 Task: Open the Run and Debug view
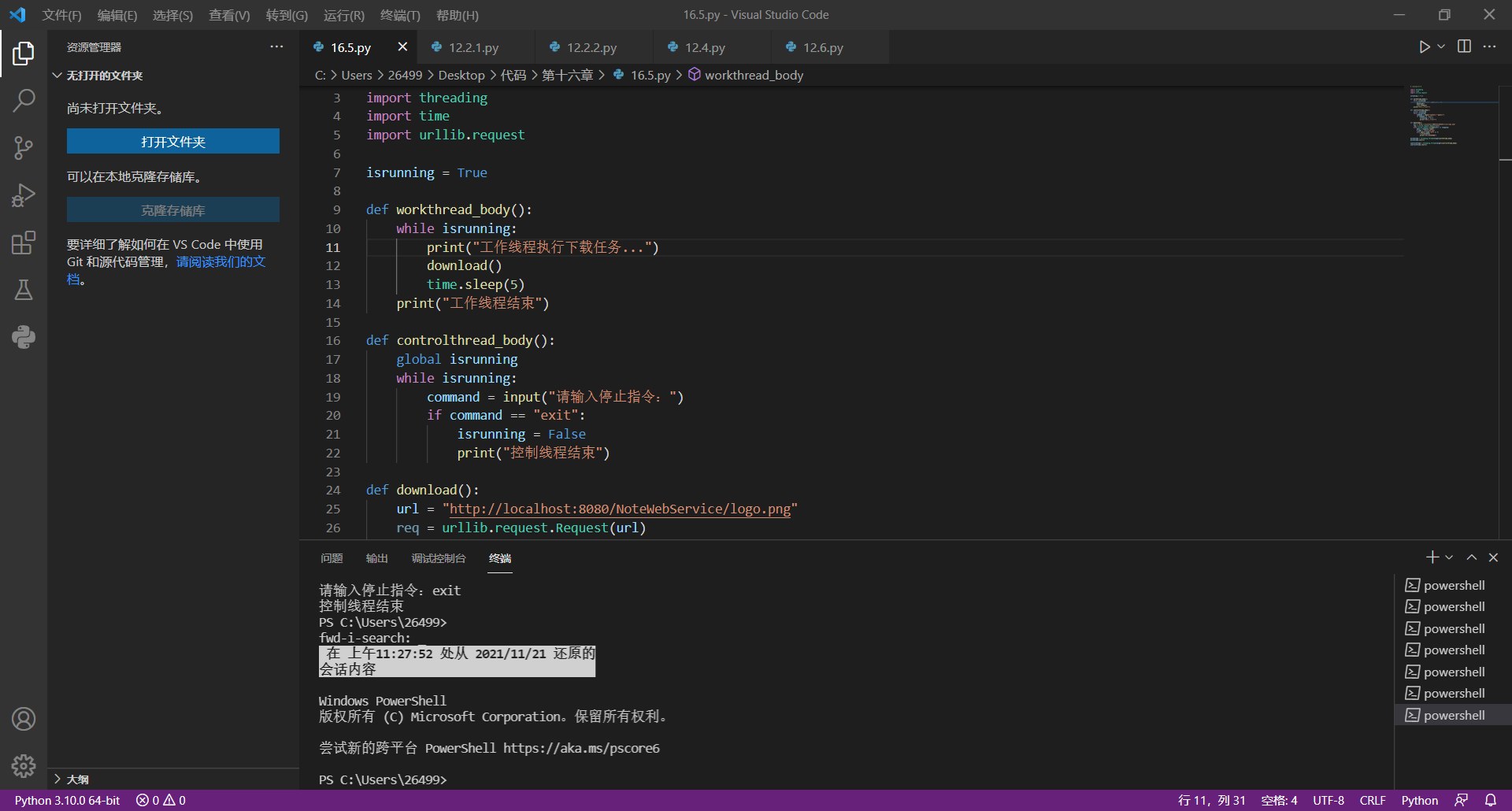24,195
